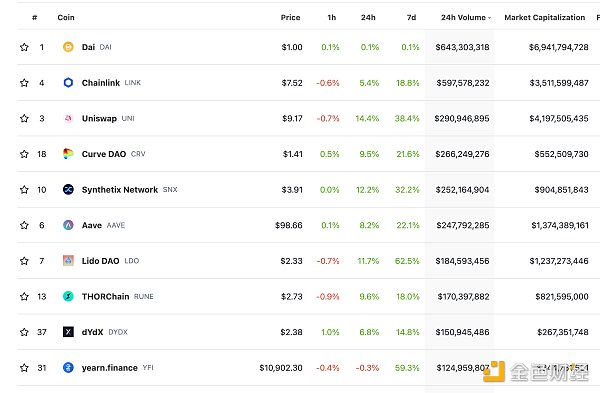
Task: Click the Synthetix Network logo icon
Action: (68, 189)
